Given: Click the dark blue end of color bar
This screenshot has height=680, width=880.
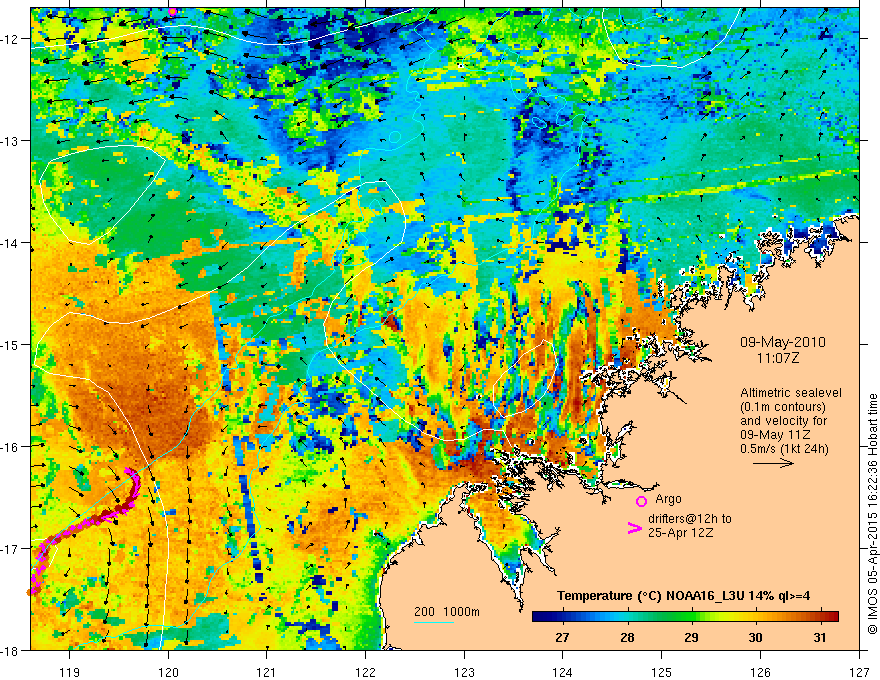Looking at the screenshot, I should pos(539,617).
